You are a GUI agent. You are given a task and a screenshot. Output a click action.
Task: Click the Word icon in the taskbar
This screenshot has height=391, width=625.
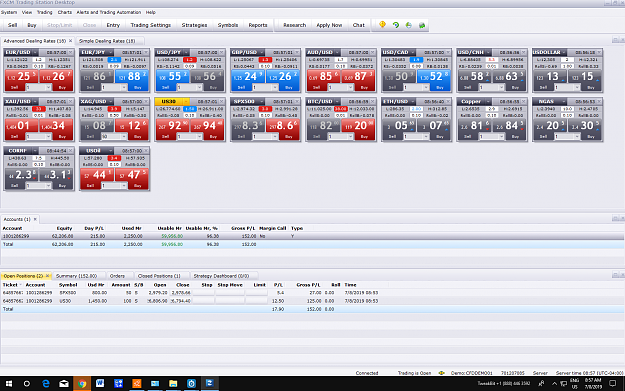[100, 383]
